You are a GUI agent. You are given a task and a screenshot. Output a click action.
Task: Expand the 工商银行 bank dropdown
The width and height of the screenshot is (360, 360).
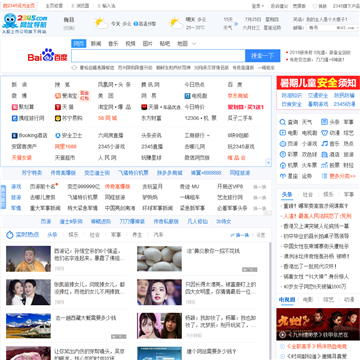(208, 136)
